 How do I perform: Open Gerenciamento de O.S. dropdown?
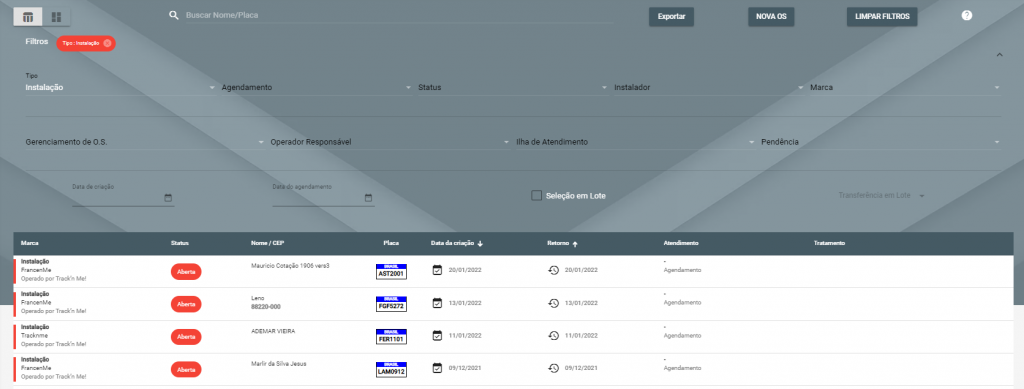[145, 142]
